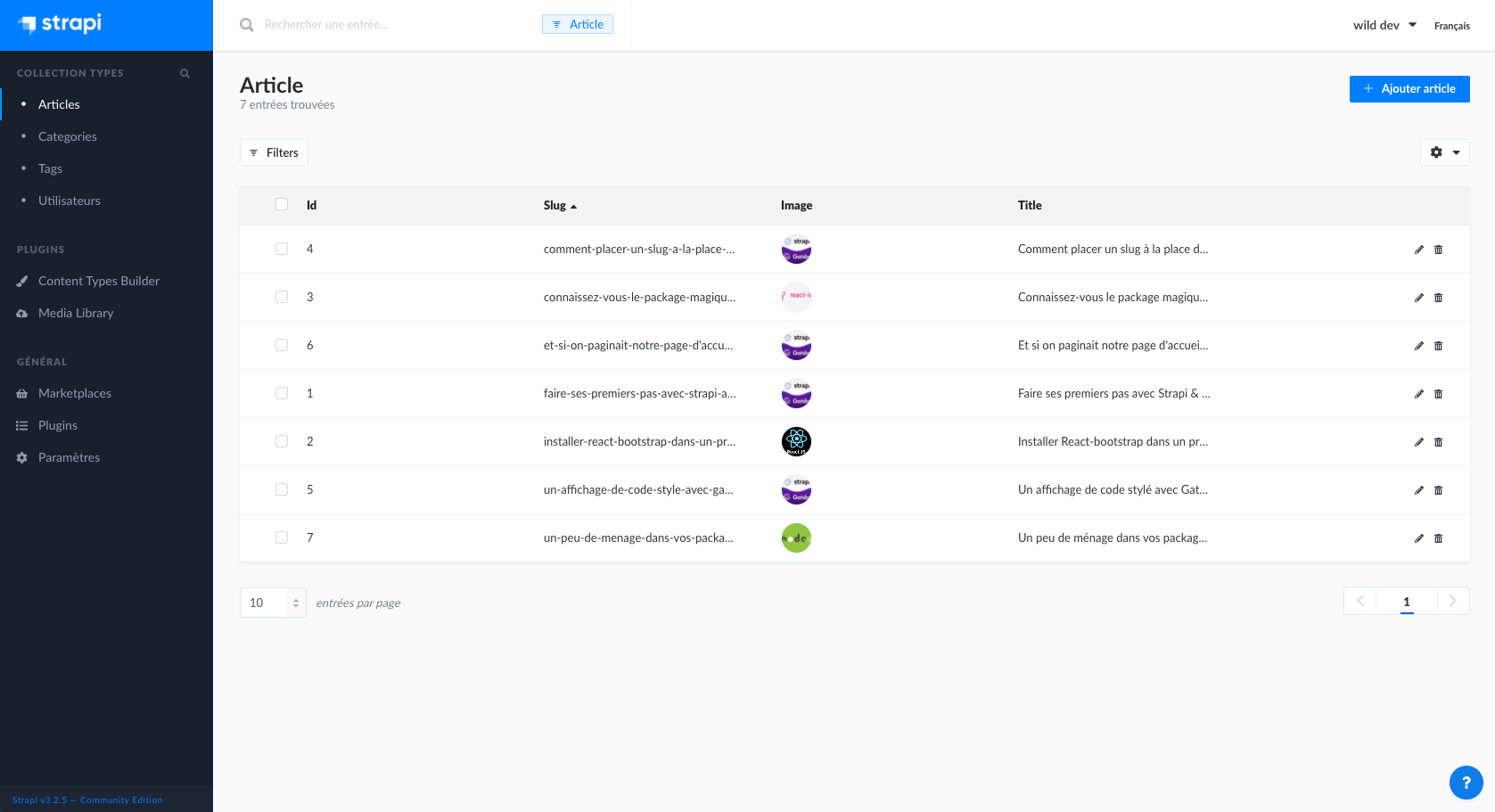Edit article 3 with the pencil icon
This screenshot has height=812, width=1495.
tap(1419, 298)
